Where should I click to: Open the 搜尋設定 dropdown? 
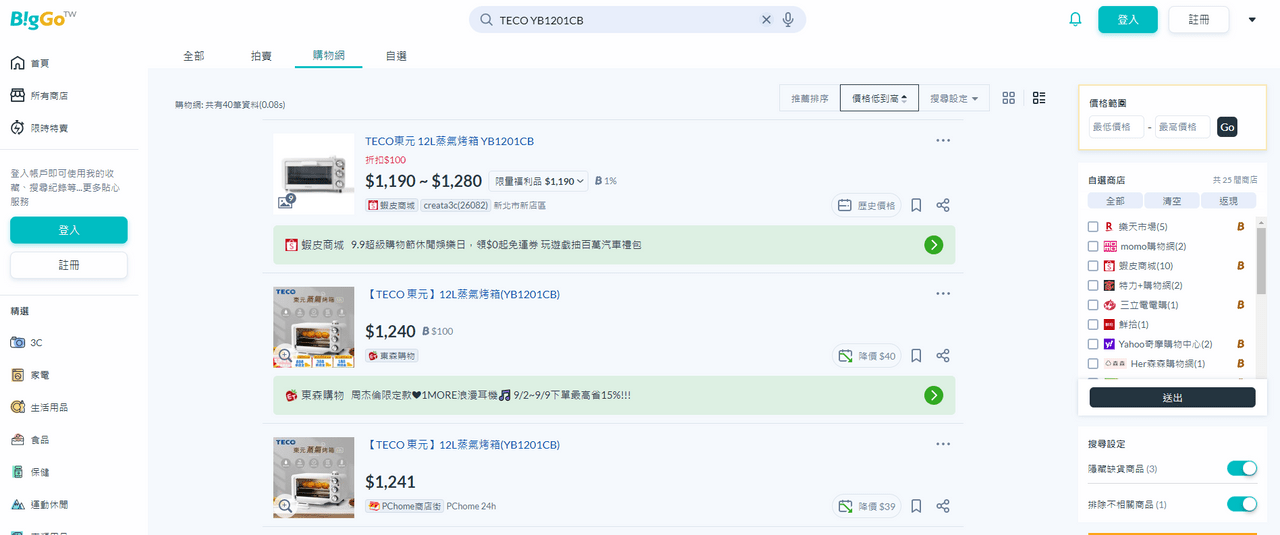(x=954, y=98)
